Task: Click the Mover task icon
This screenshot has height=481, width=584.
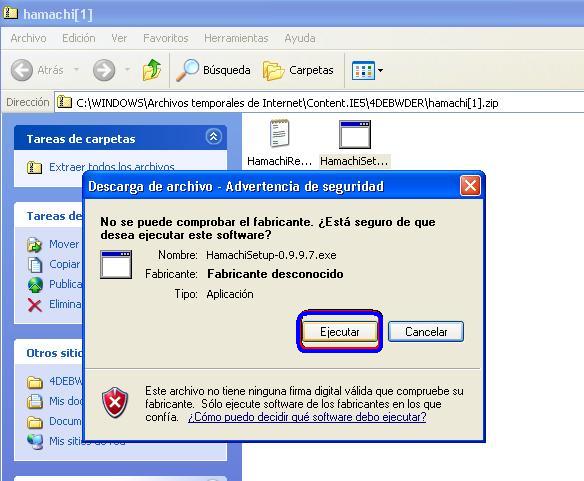Action: (35, 244)
